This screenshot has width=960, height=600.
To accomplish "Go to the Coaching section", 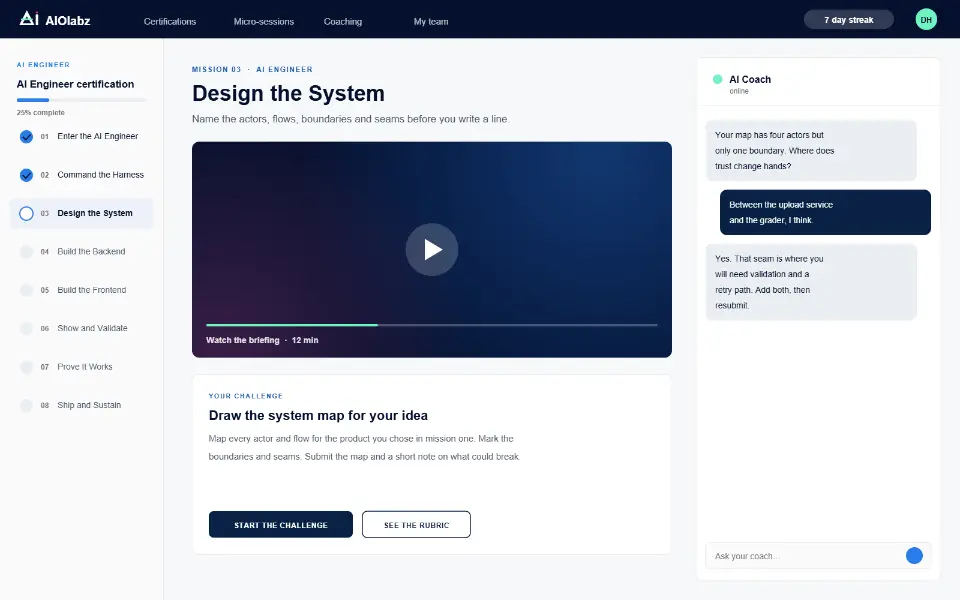I will 343,21.
